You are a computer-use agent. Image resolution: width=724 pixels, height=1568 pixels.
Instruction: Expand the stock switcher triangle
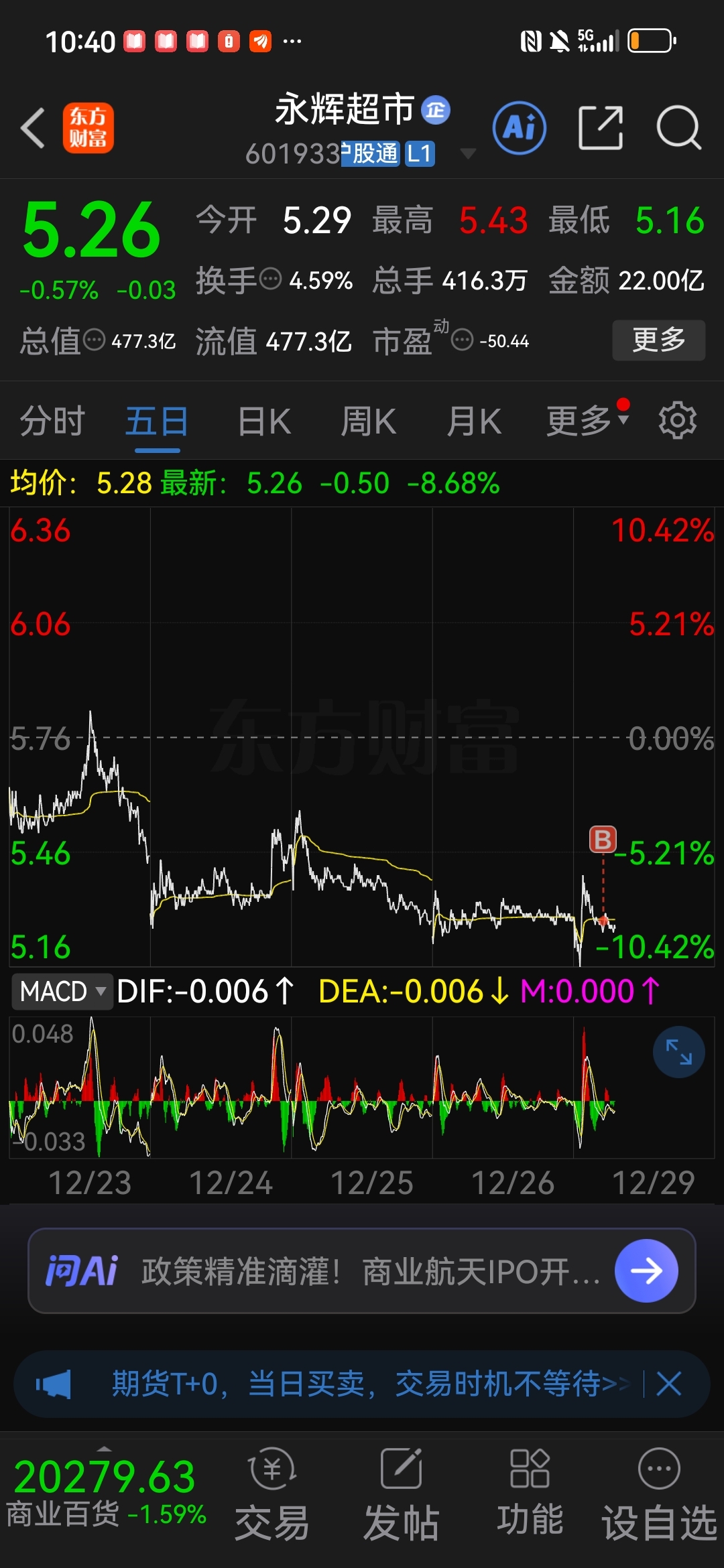click(x=468, y=154)
